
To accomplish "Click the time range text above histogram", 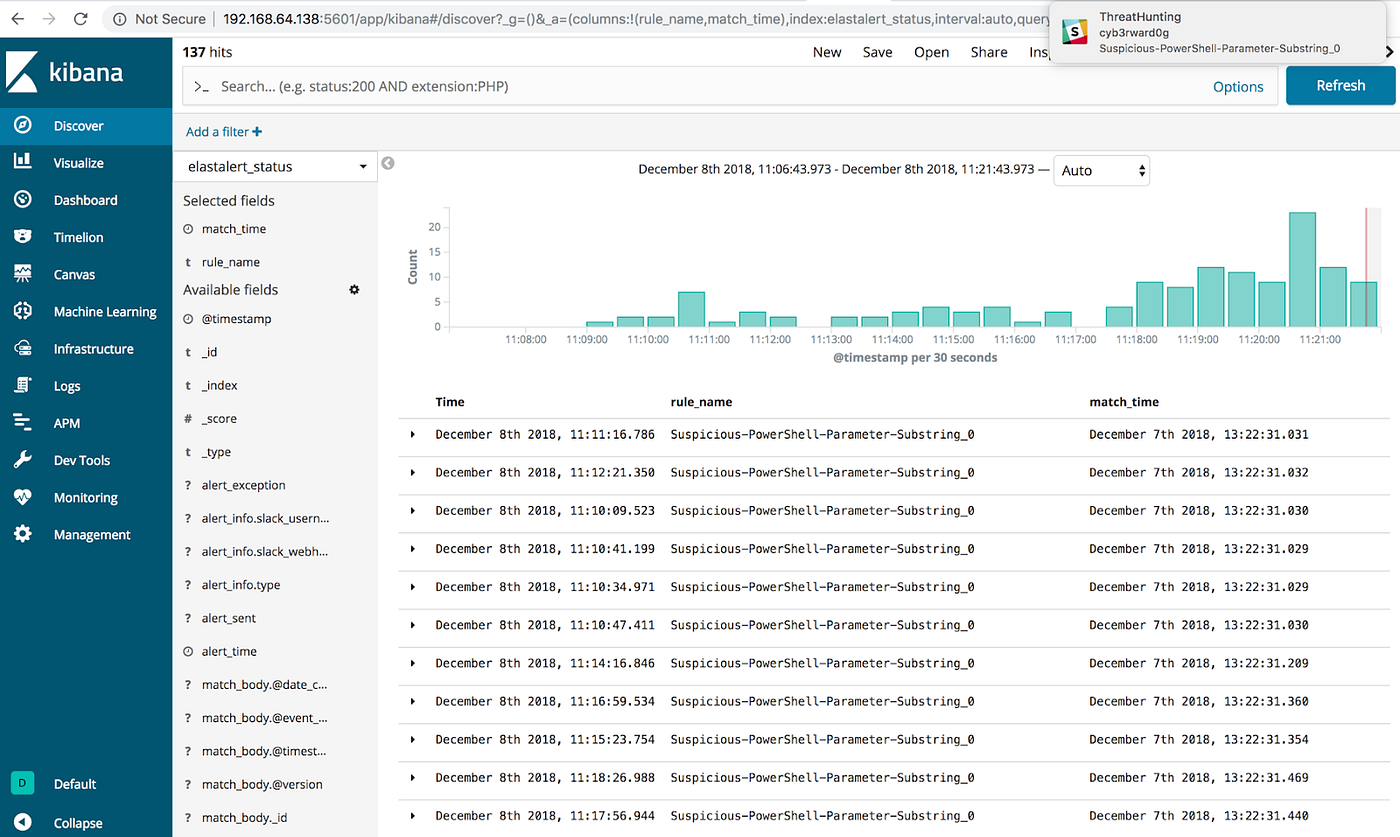I will coord(836,170).
